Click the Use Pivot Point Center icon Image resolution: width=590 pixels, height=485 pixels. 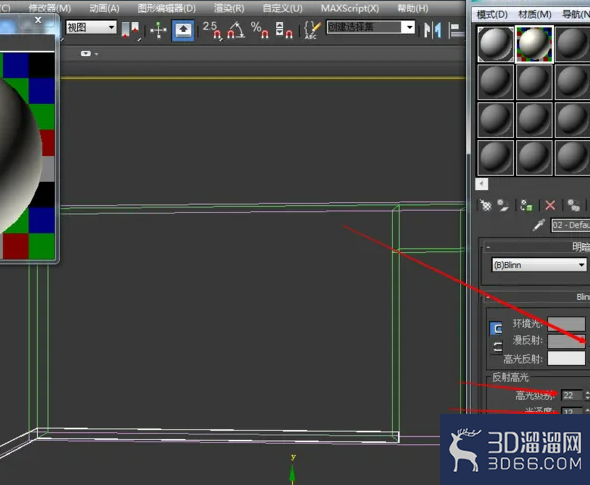click(130, 29)
